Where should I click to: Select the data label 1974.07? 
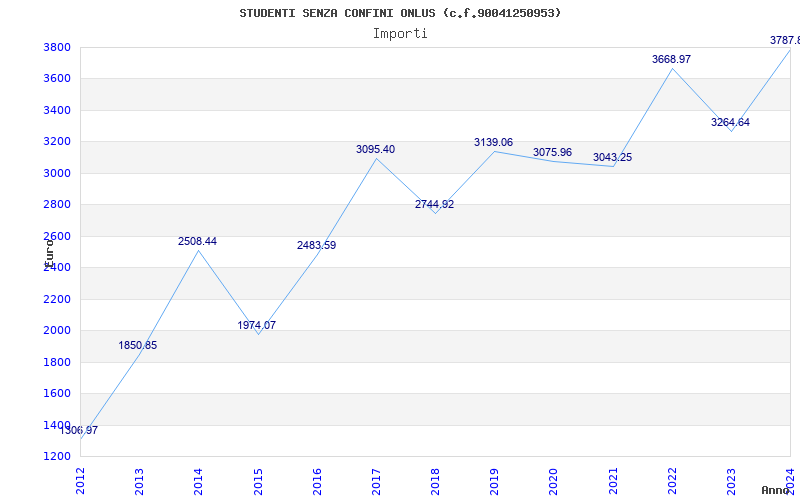coord(257,326)
